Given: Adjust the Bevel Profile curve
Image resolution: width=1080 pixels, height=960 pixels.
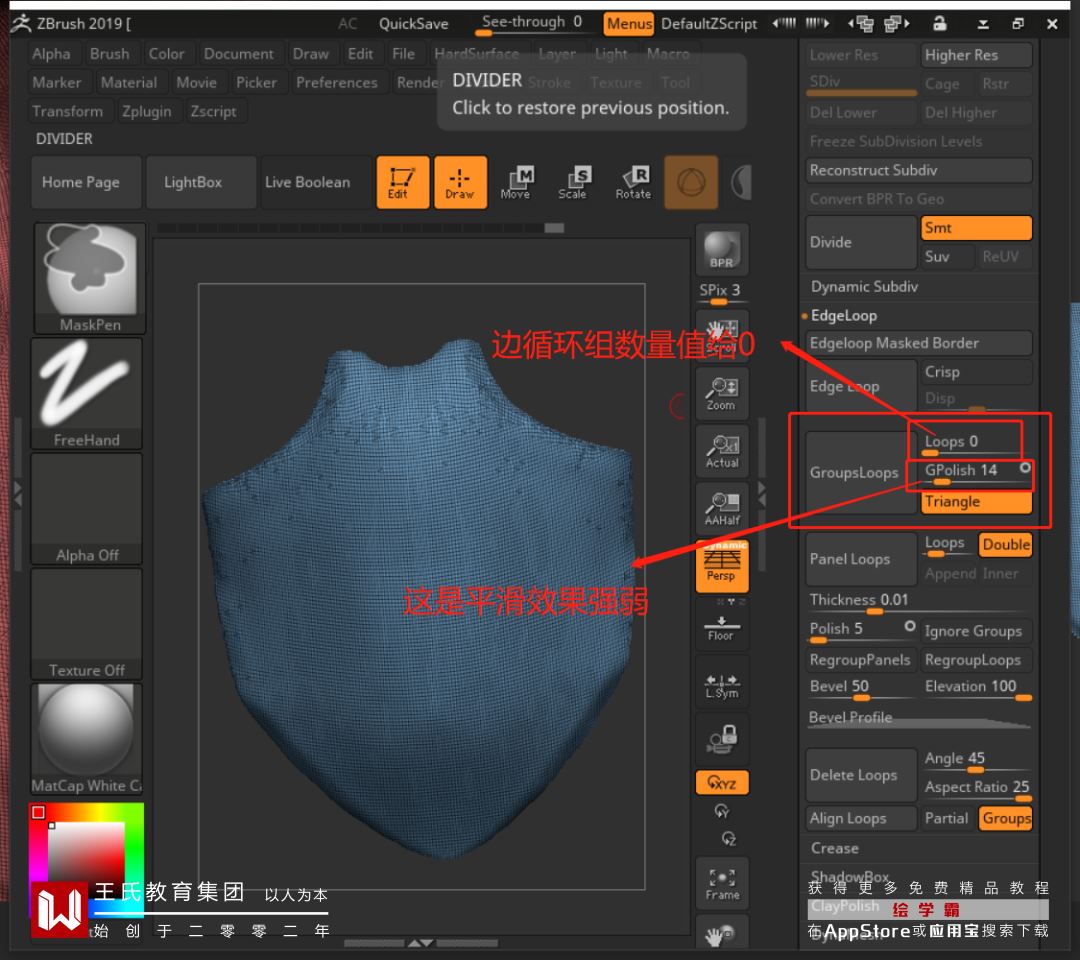Looking at the screenshot, I should coord(919,718).
